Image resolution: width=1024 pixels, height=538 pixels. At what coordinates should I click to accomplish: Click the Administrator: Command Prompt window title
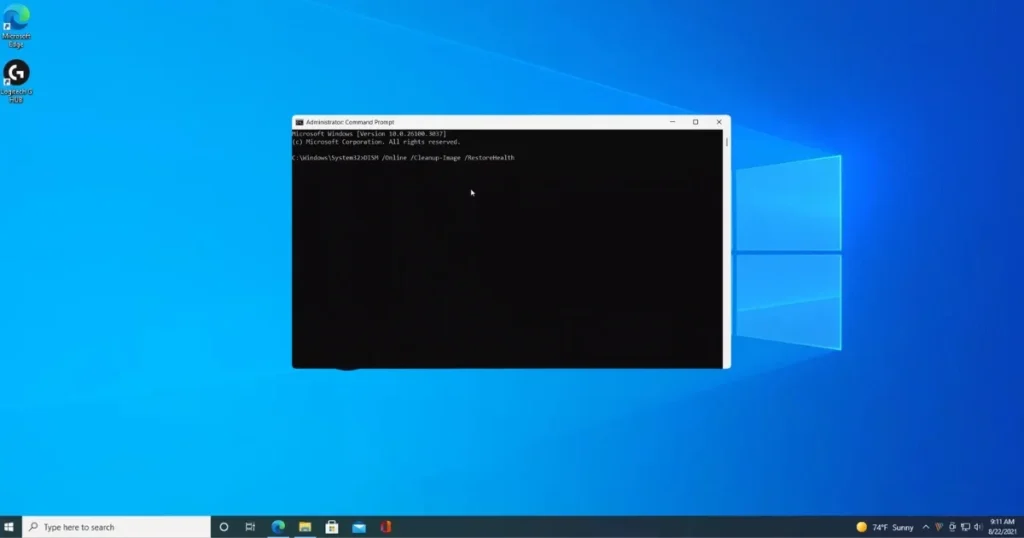(x=350, y=122)
